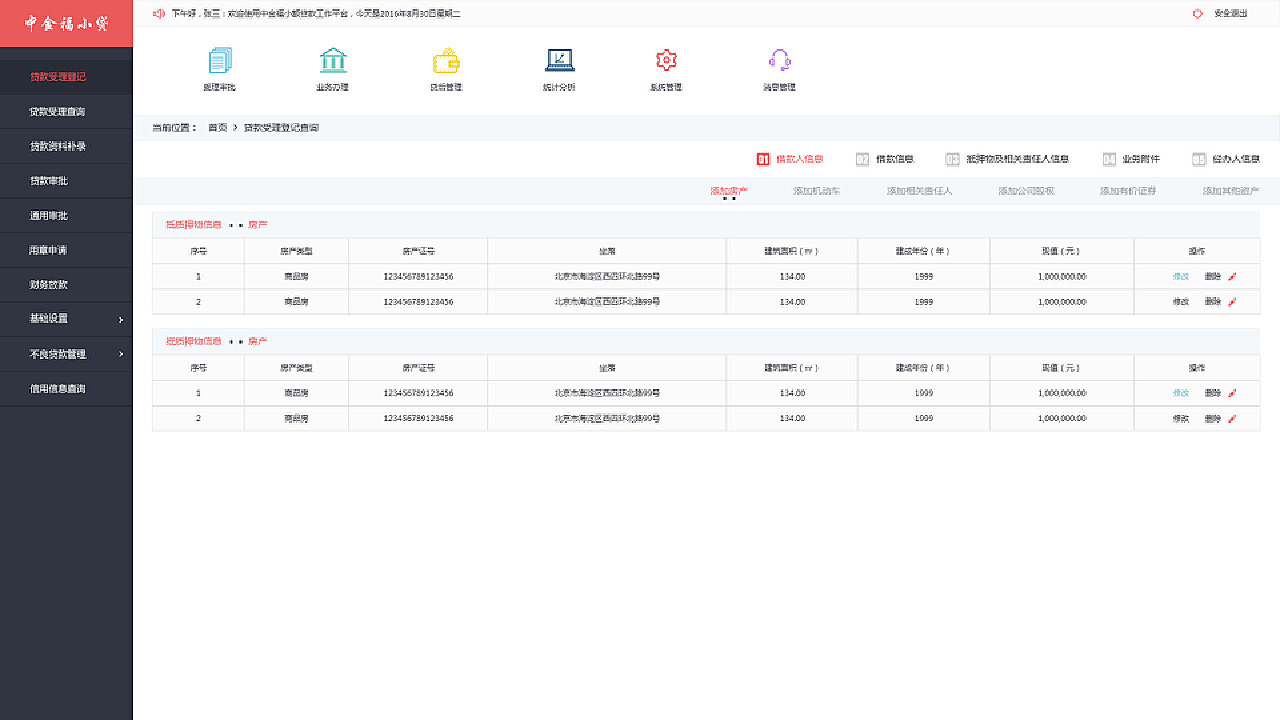The image size is (1280, 720).
Task: Select the 添加相关责任人 sub-tab
Action: pos(920,191)
